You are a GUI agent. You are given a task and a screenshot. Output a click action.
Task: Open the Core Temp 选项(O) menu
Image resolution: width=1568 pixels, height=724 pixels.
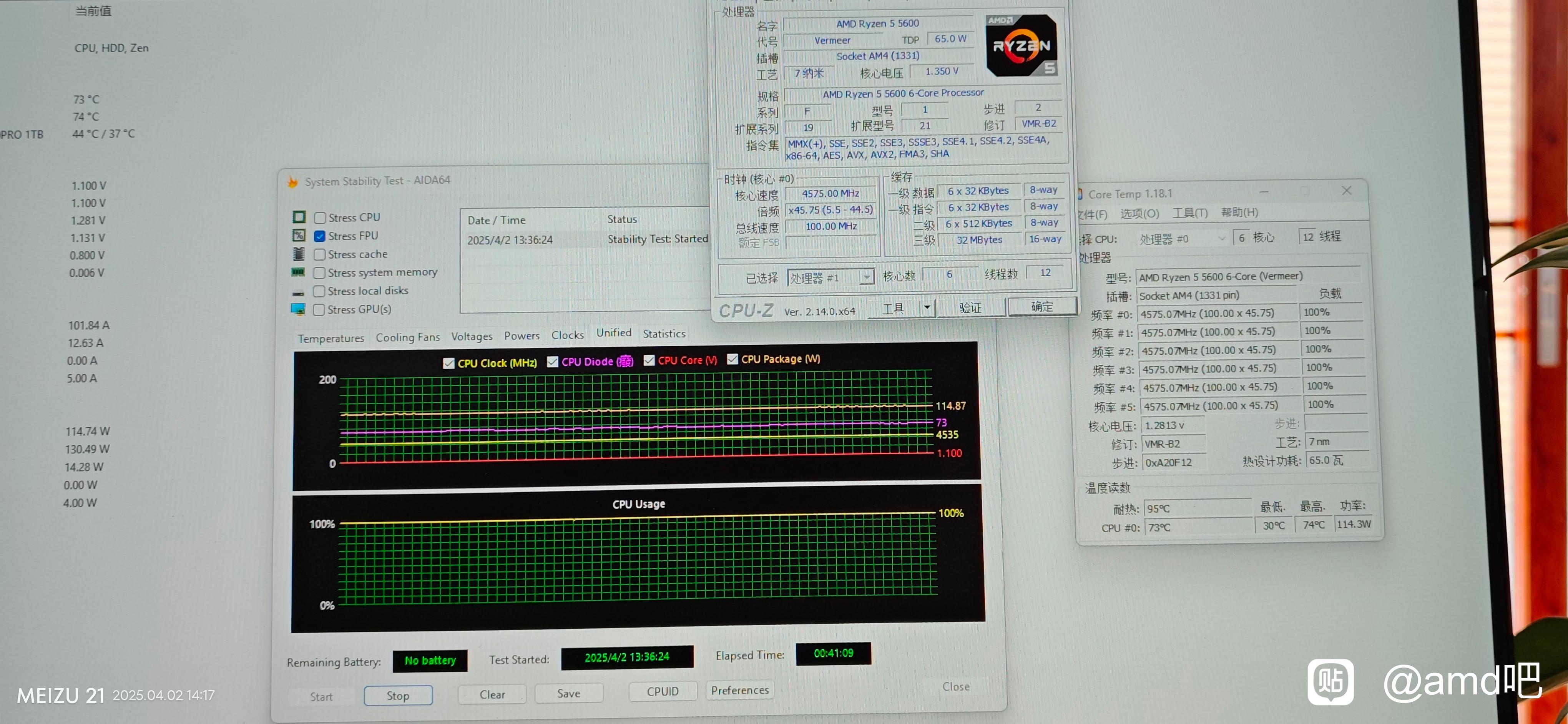[x=1139, y=214]
